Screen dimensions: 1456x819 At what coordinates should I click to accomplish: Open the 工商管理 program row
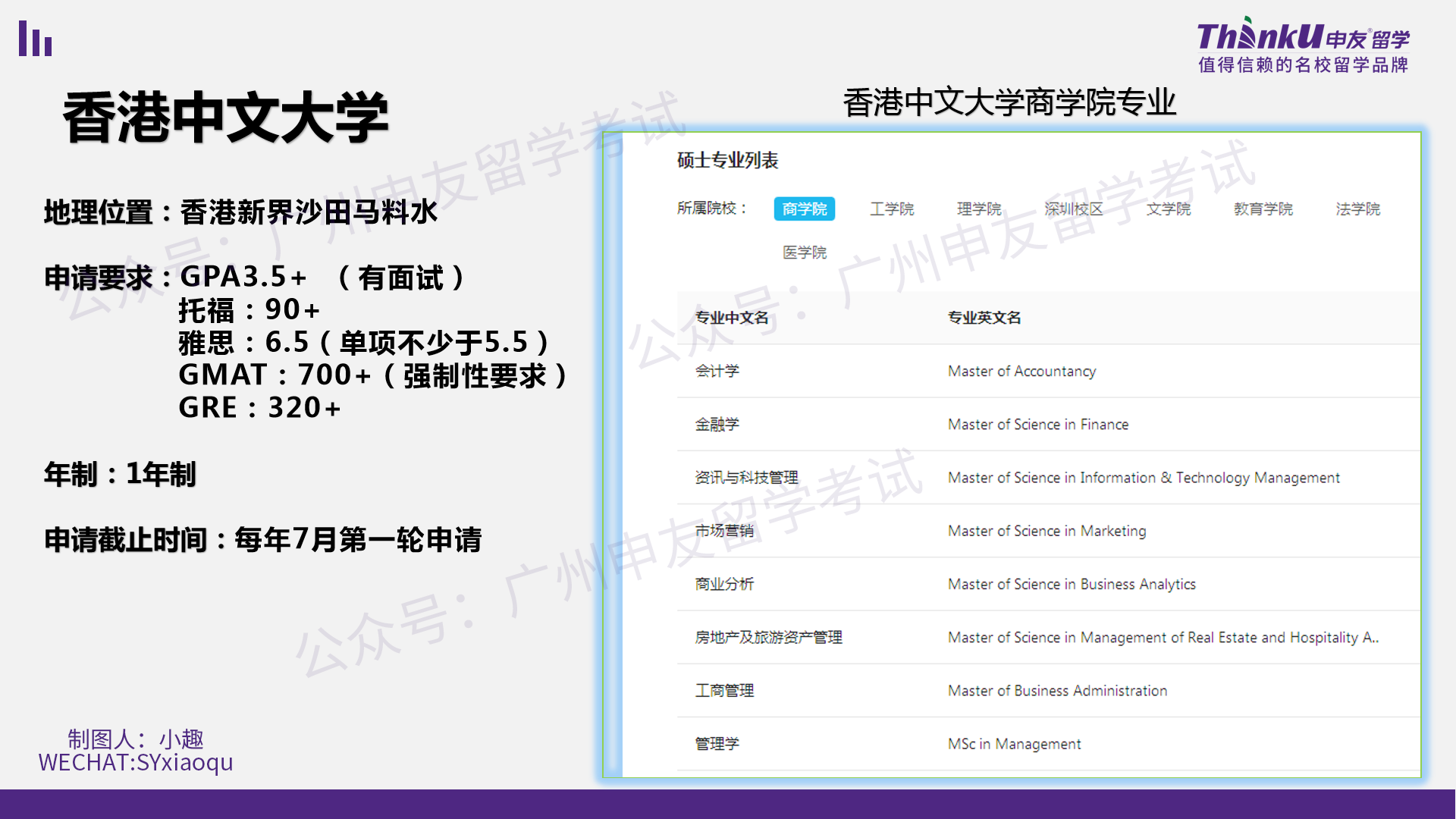[1049, 690]
